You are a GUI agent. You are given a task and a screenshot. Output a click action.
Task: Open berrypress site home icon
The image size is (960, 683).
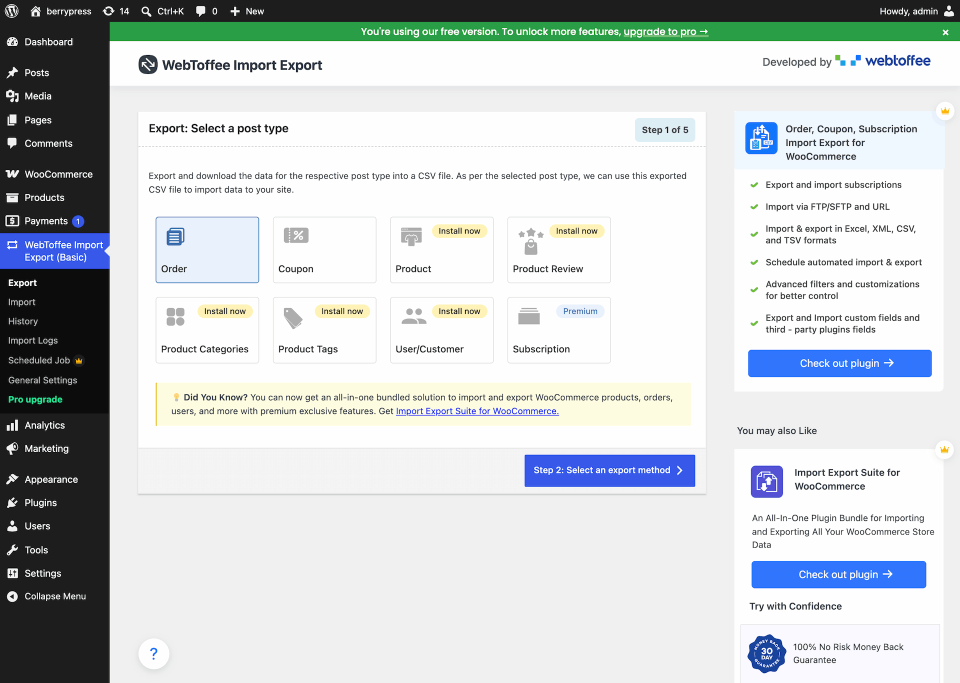[36, 11]
